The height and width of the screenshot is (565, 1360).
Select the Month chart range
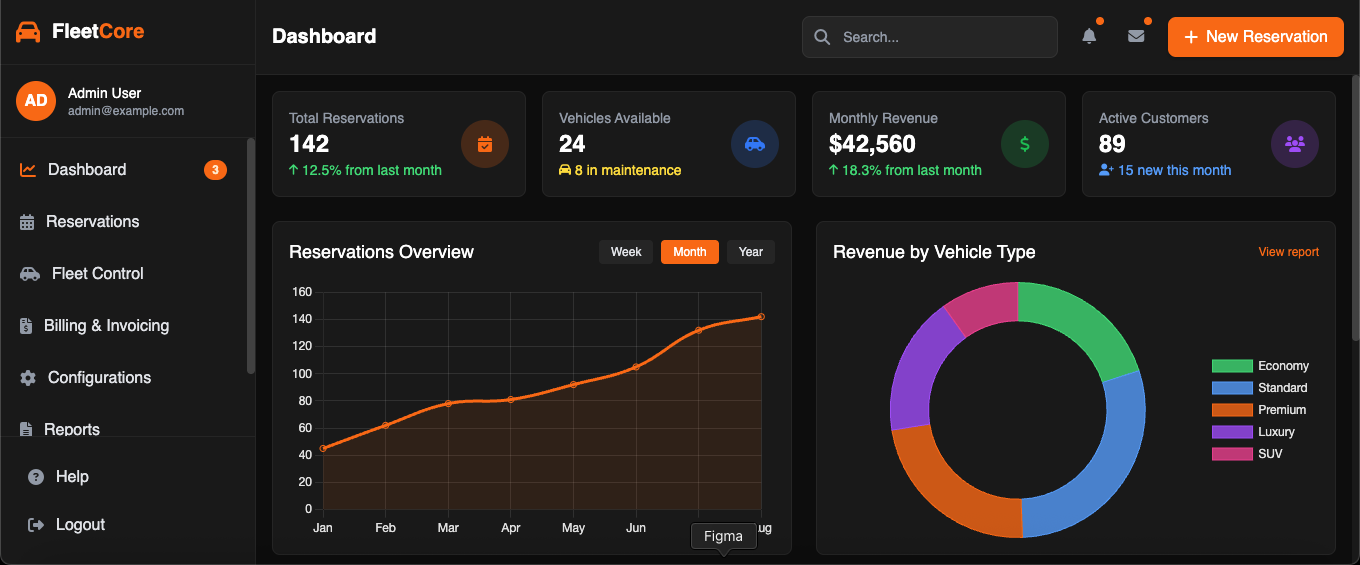[690, 252]
